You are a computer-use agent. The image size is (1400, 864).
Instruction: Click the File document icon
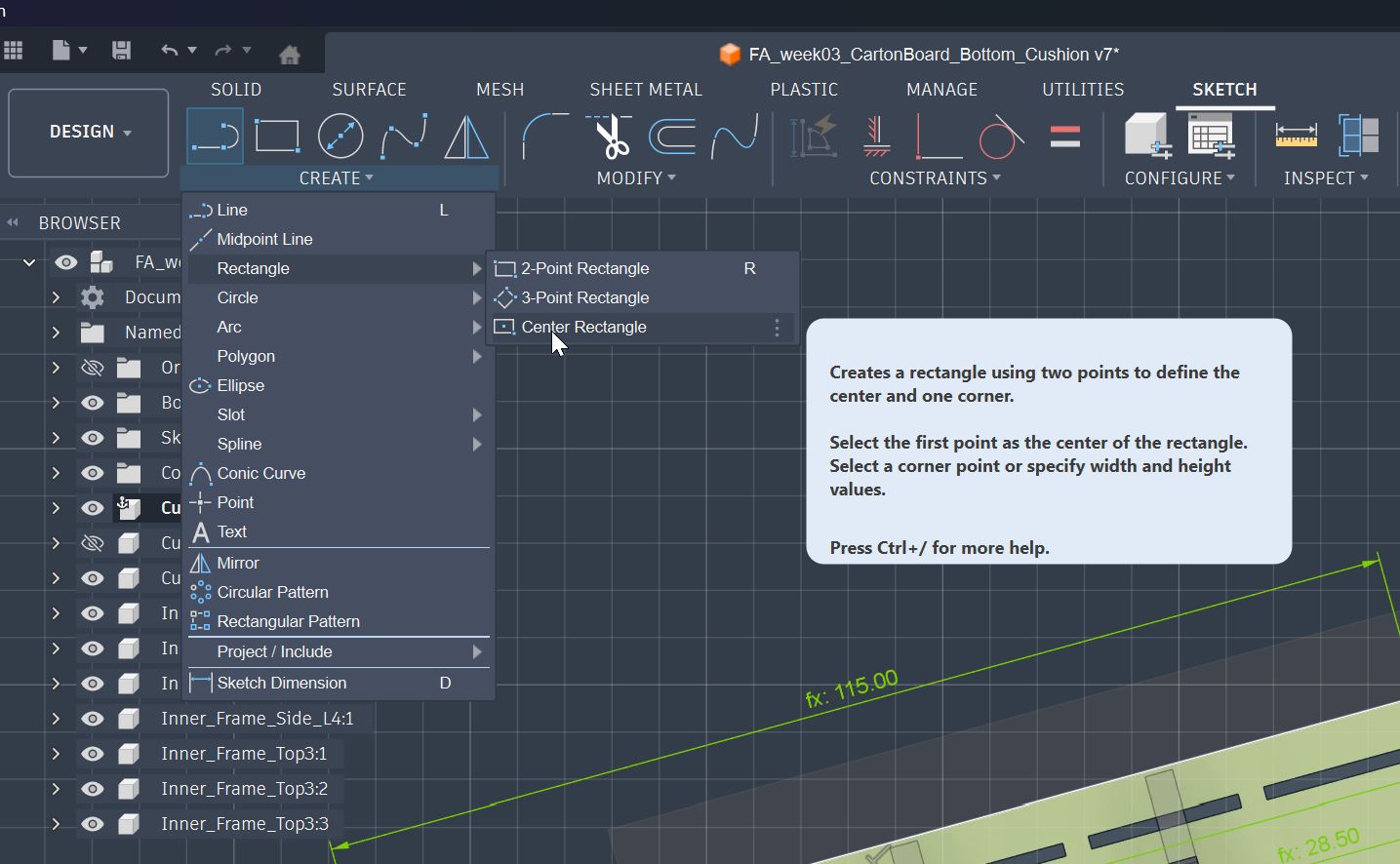[x=60, y=51]
